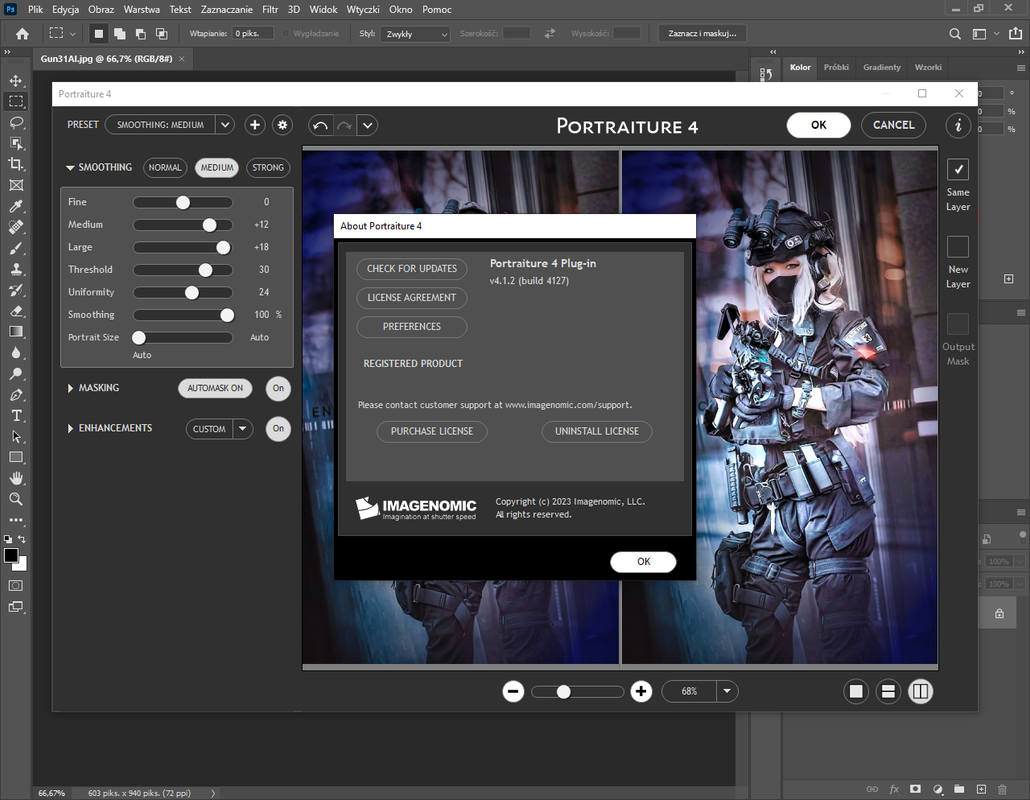Enable the New Layer checkbox
Image resolution: width=1030 pixels, height=800 pixels.
click(x=958, y=246)
